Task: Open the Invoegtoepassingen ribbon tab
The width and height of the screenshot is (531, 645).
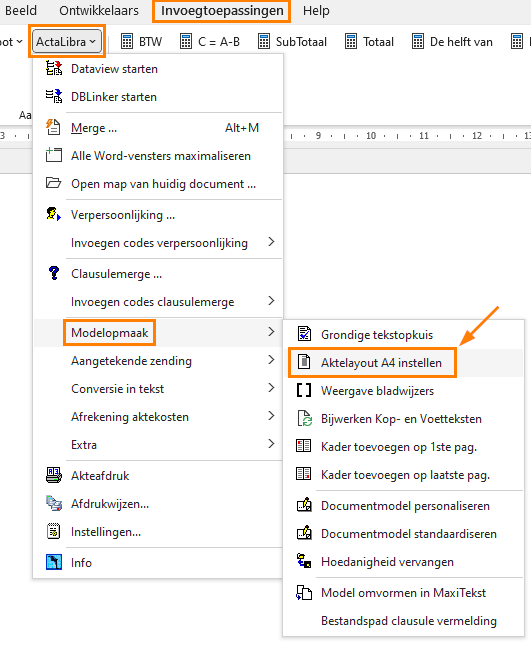Action: point(222,10)
